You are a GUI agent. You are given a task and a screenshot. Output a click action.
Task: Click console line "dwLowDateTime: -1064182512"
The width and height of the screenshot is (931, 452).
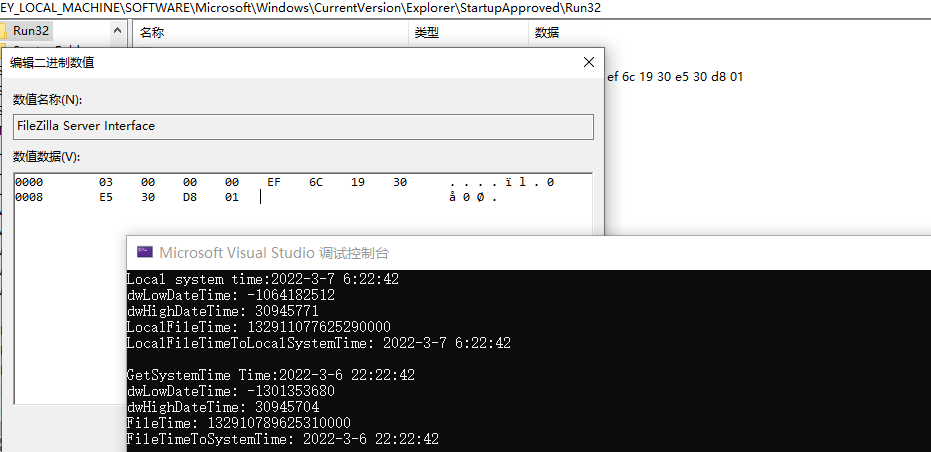tap(231, 295)
